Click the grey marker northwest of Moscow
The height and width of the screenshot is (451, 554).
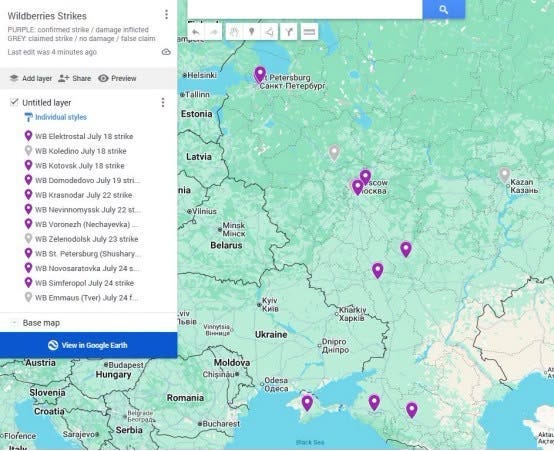334,153
